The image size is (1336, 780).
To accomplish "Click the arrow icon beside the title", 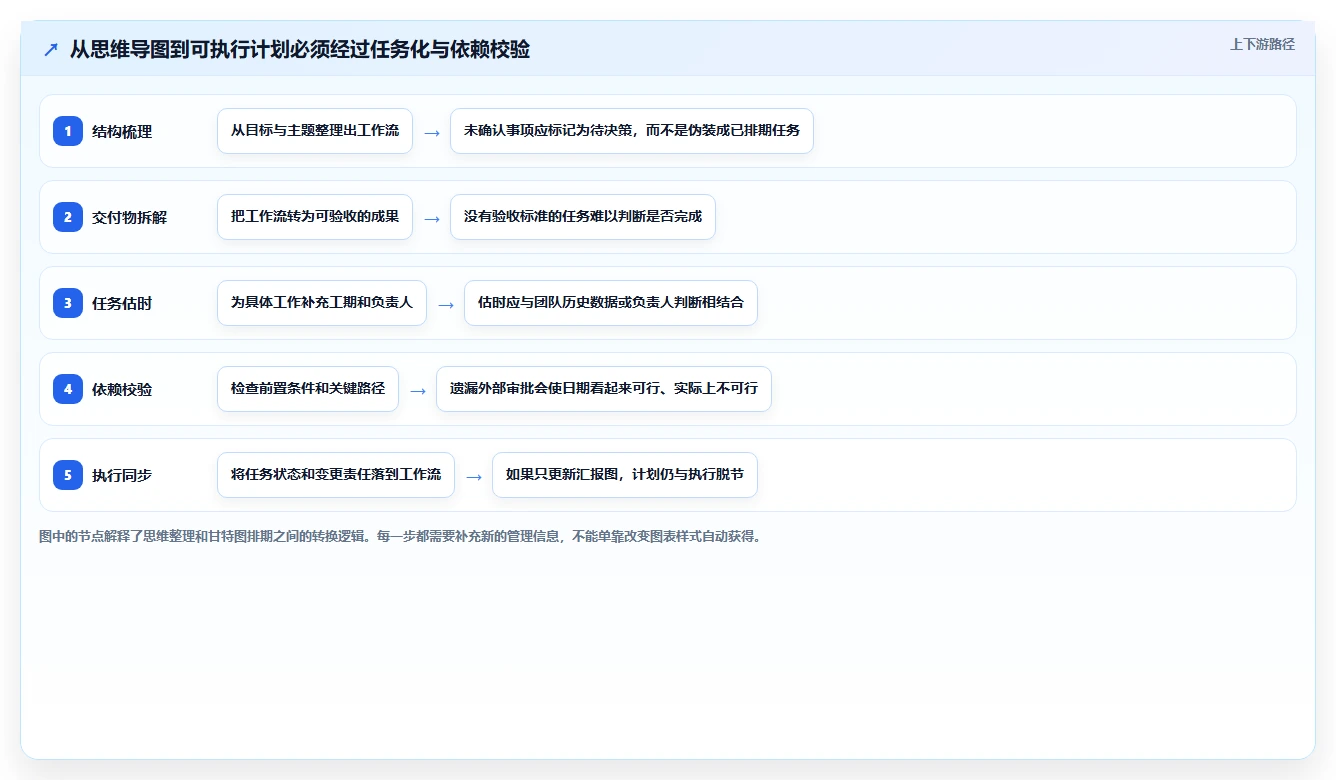I will [x=51, y=49].
